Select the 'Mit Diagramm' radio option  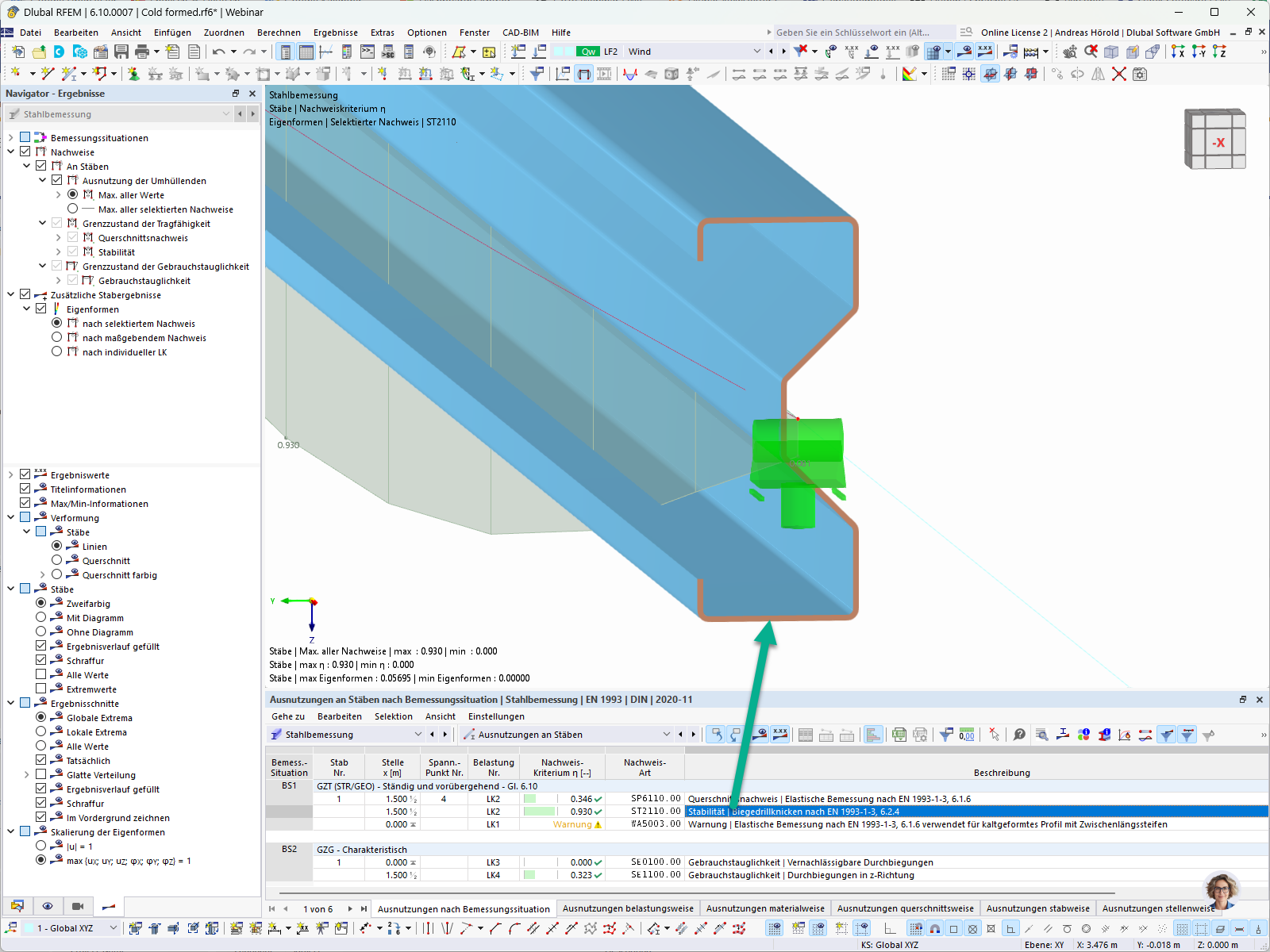click(41, 617)
